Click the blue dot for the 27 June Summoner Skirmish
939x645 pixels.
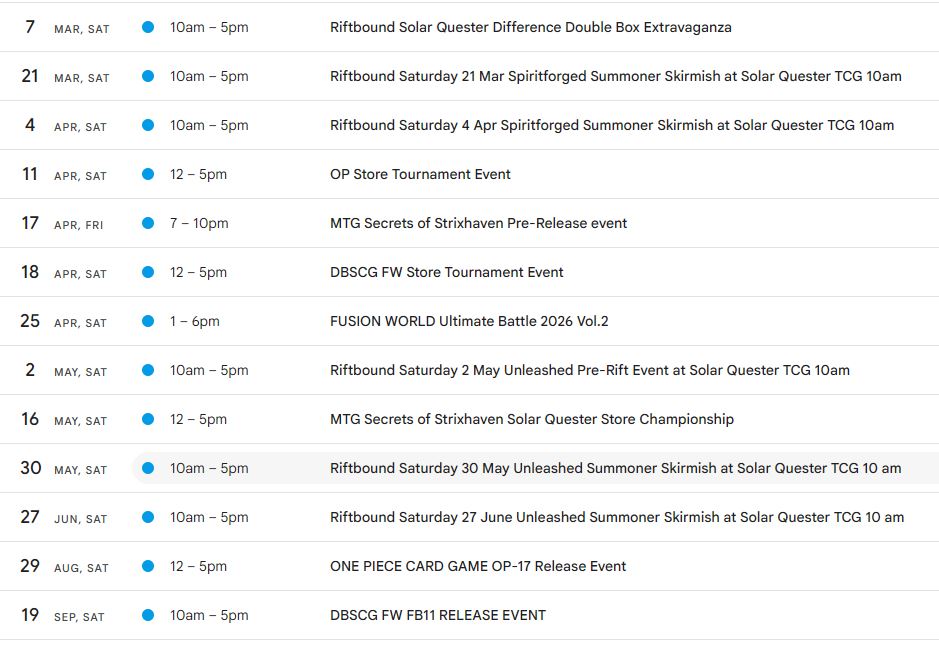coord(148,517)
